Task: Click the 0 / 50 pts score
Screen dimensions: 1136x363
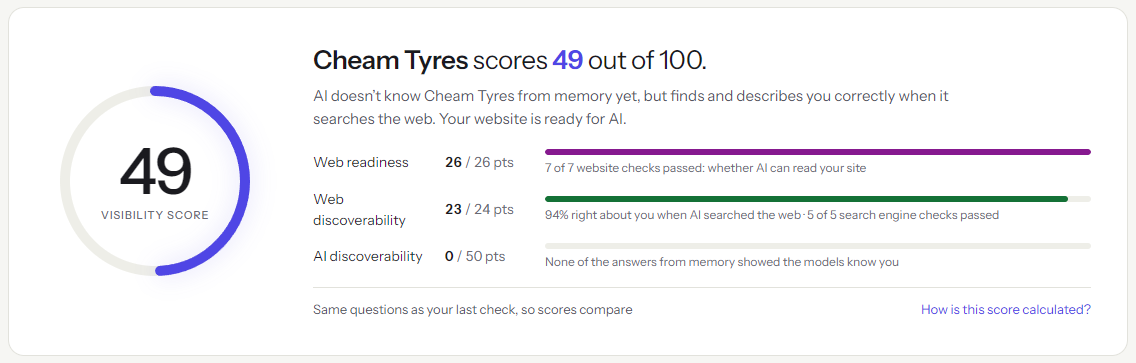Action: click(475, 256)
